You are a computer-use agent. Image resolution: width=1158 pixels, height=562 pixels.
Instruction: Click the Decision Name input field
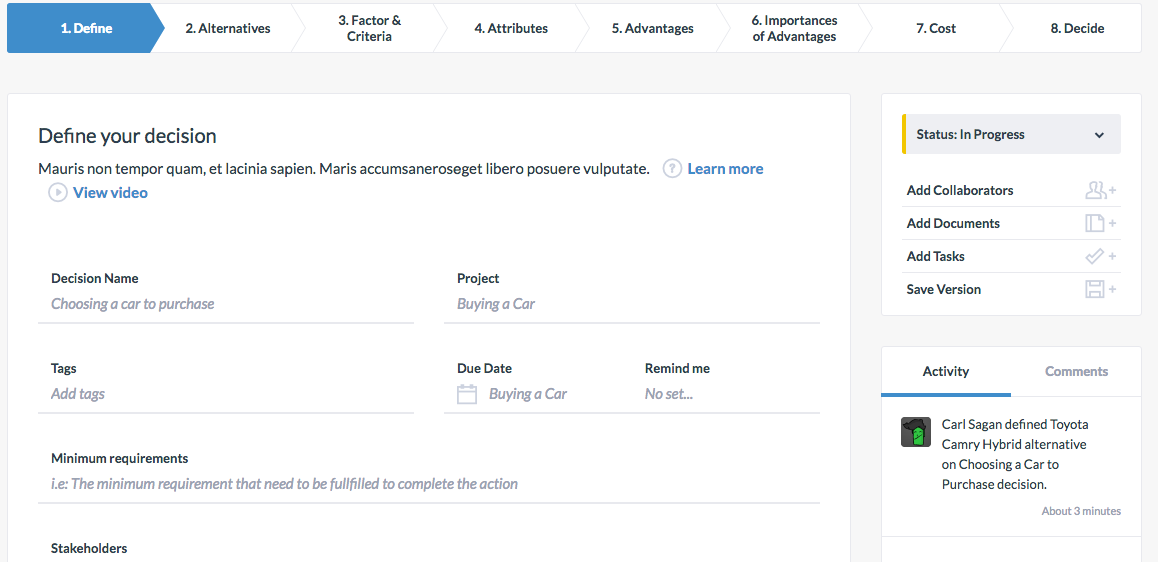point(226,304)
